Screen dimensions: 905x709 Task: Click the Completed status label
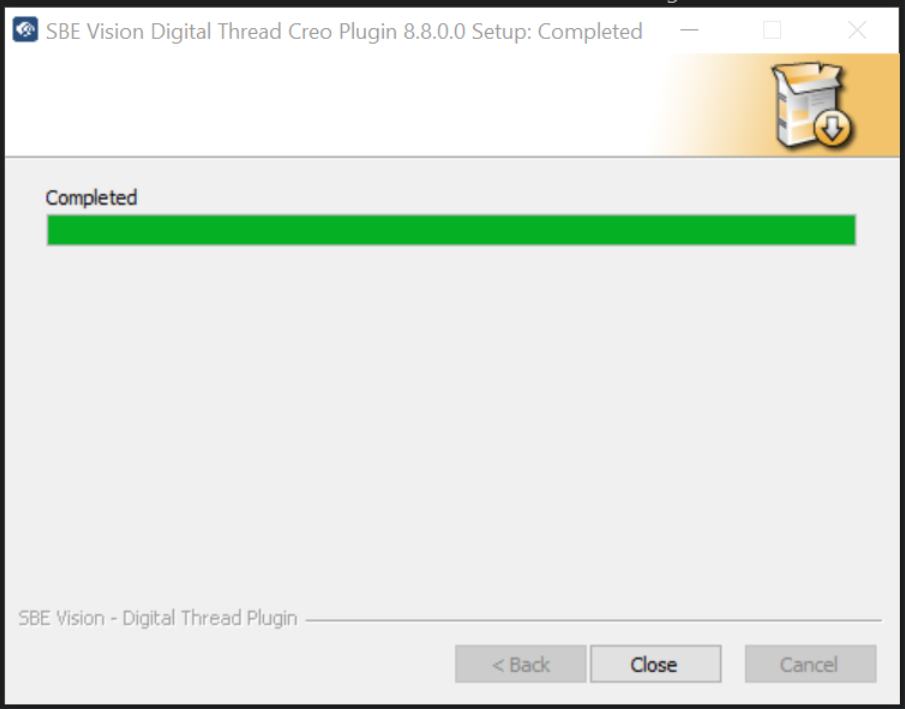point(91,197)
